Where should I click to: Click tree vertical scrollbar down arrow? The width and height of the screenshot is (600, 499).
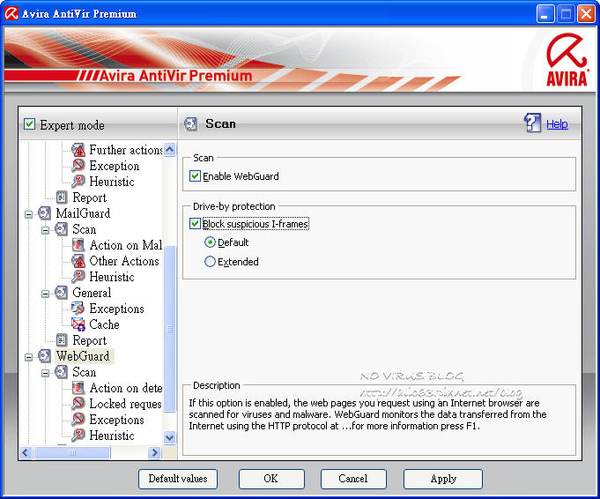170,437
